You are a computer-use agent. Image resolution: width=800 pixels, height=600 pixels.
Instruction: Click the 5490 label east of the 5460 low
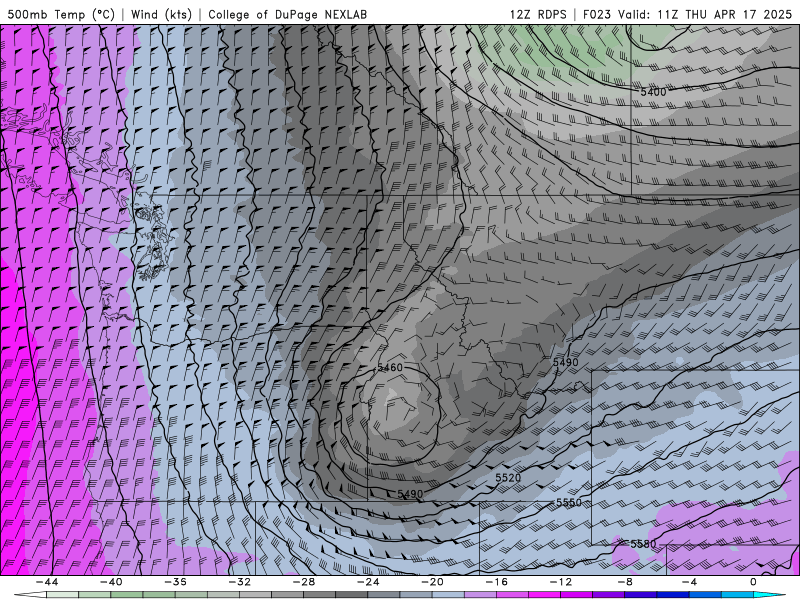[x=566, y=362]
